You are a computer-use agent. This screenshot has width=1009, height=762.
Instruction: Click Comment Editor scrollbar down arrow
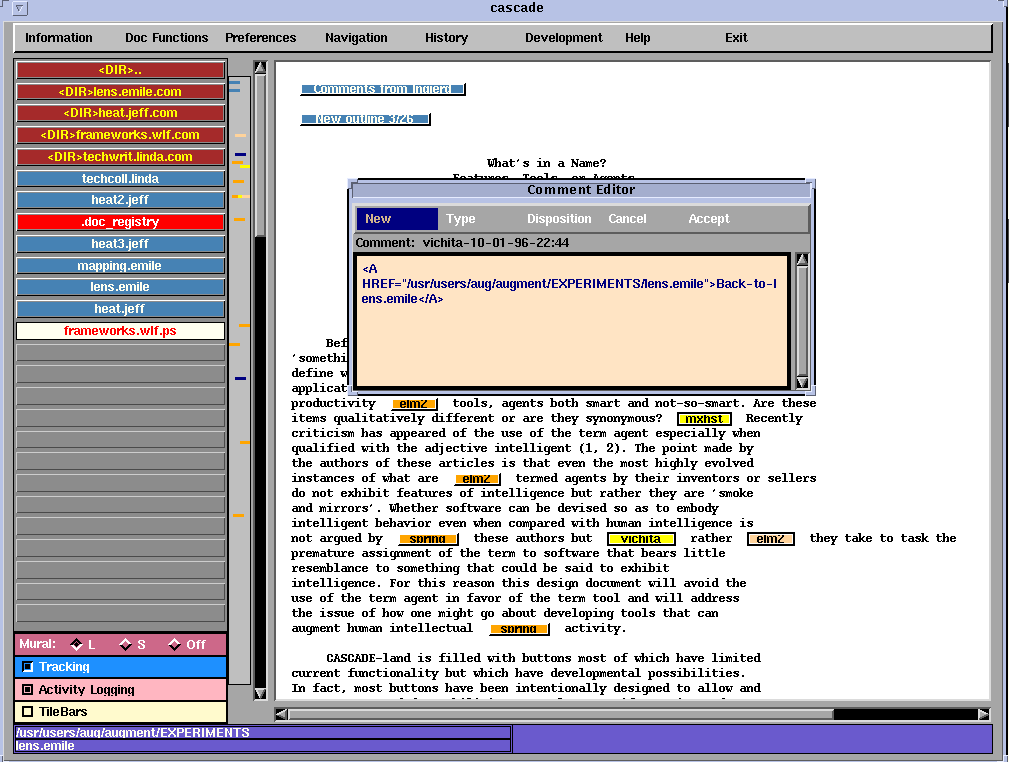[802, 382]
